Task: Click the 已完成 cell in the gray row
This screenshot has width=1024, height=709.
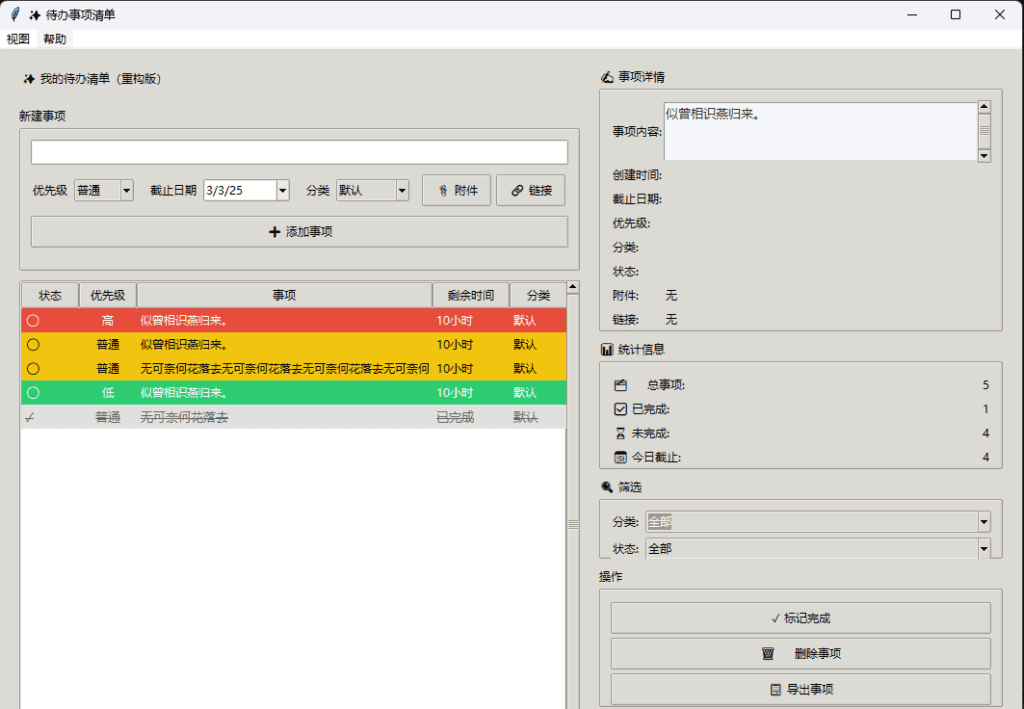Action: coord(455,417)
